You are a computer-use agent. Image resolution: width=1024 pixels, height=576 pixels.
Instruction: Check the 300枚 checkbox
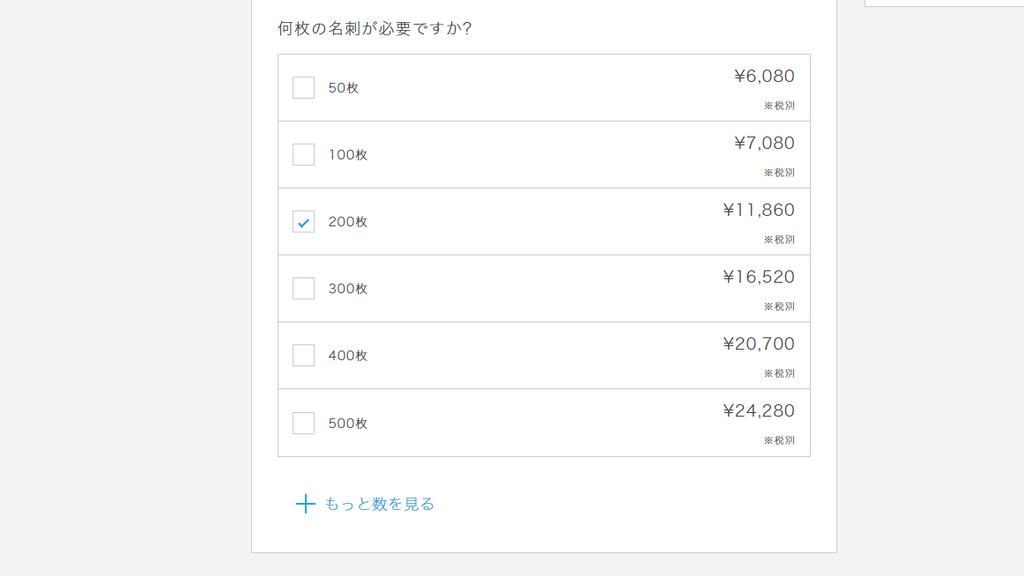pos(303,288)
